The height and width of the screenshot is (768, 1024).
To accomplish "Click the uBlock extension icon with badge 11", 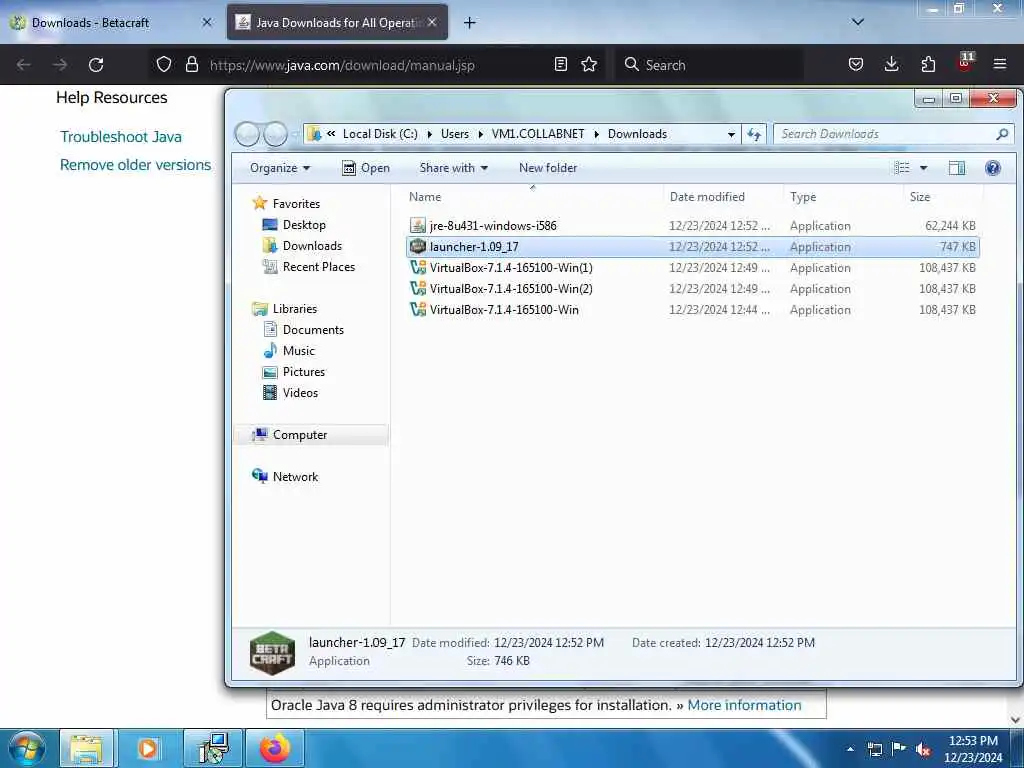I will (x=965, y=63).
